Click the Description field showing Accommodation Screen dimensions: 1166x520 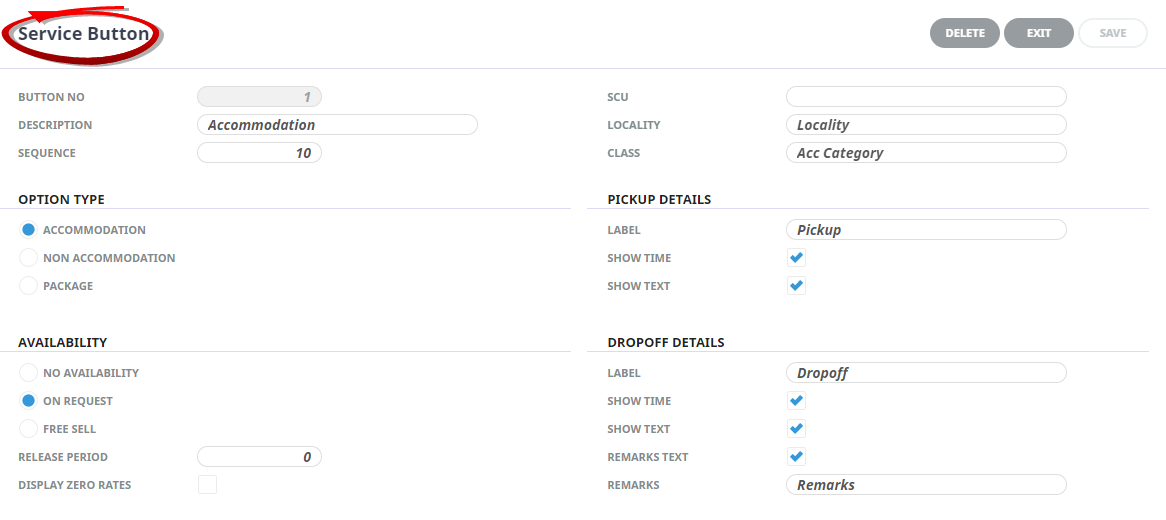click(x=337, y=125)
